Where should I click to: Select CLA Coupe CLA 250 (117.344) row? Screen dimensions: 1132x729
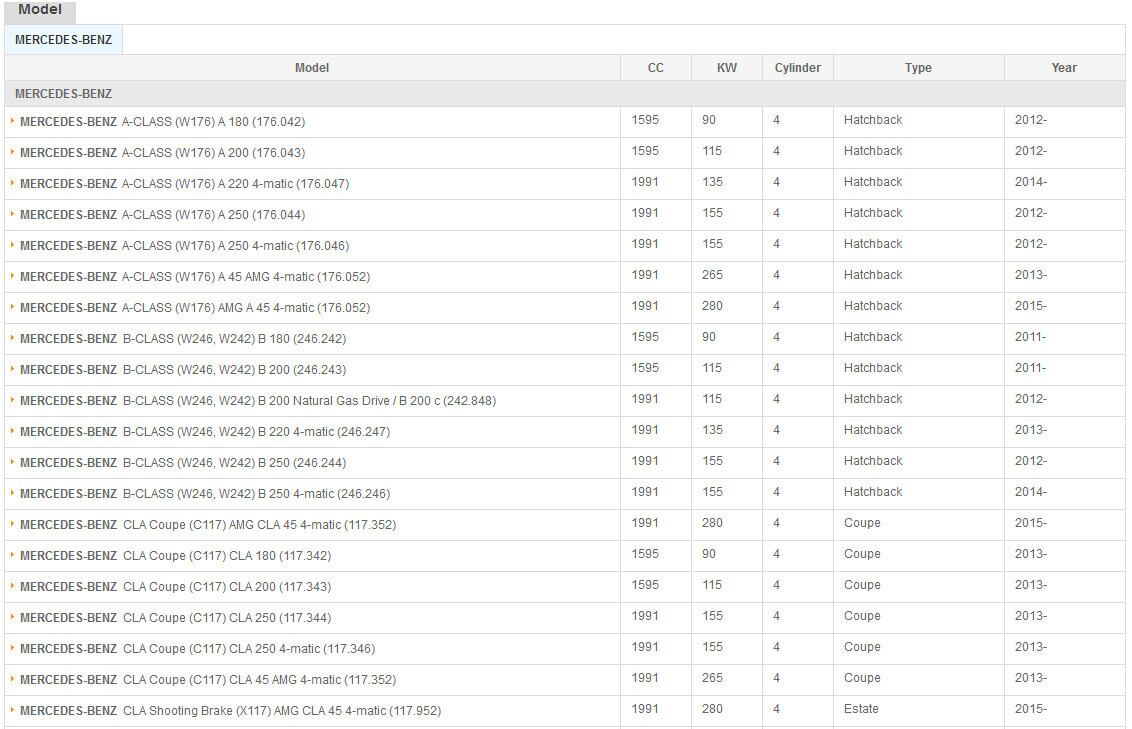[565, 619]
